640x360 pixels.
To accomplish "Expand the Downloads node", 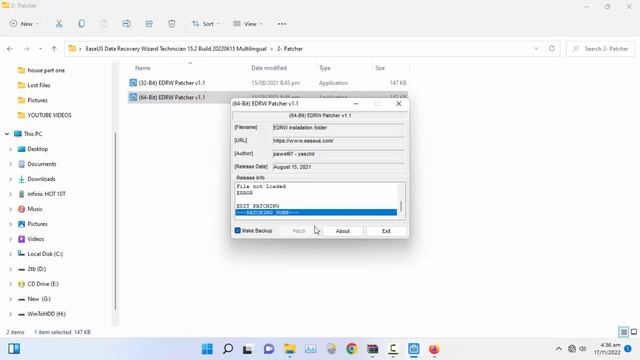I will point(11,179).
